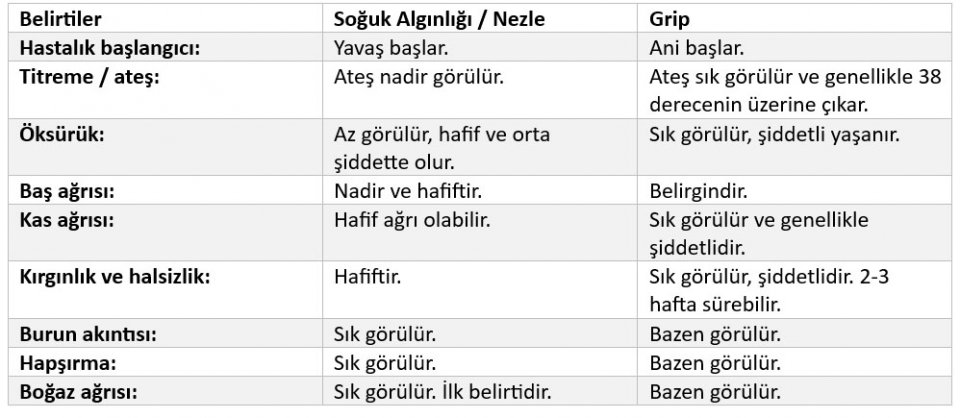This screenshot has height=418, width=960.
Task: Click the 'Sık görülür. İlk belirtidir.' cell
Action: click(444, 390)
